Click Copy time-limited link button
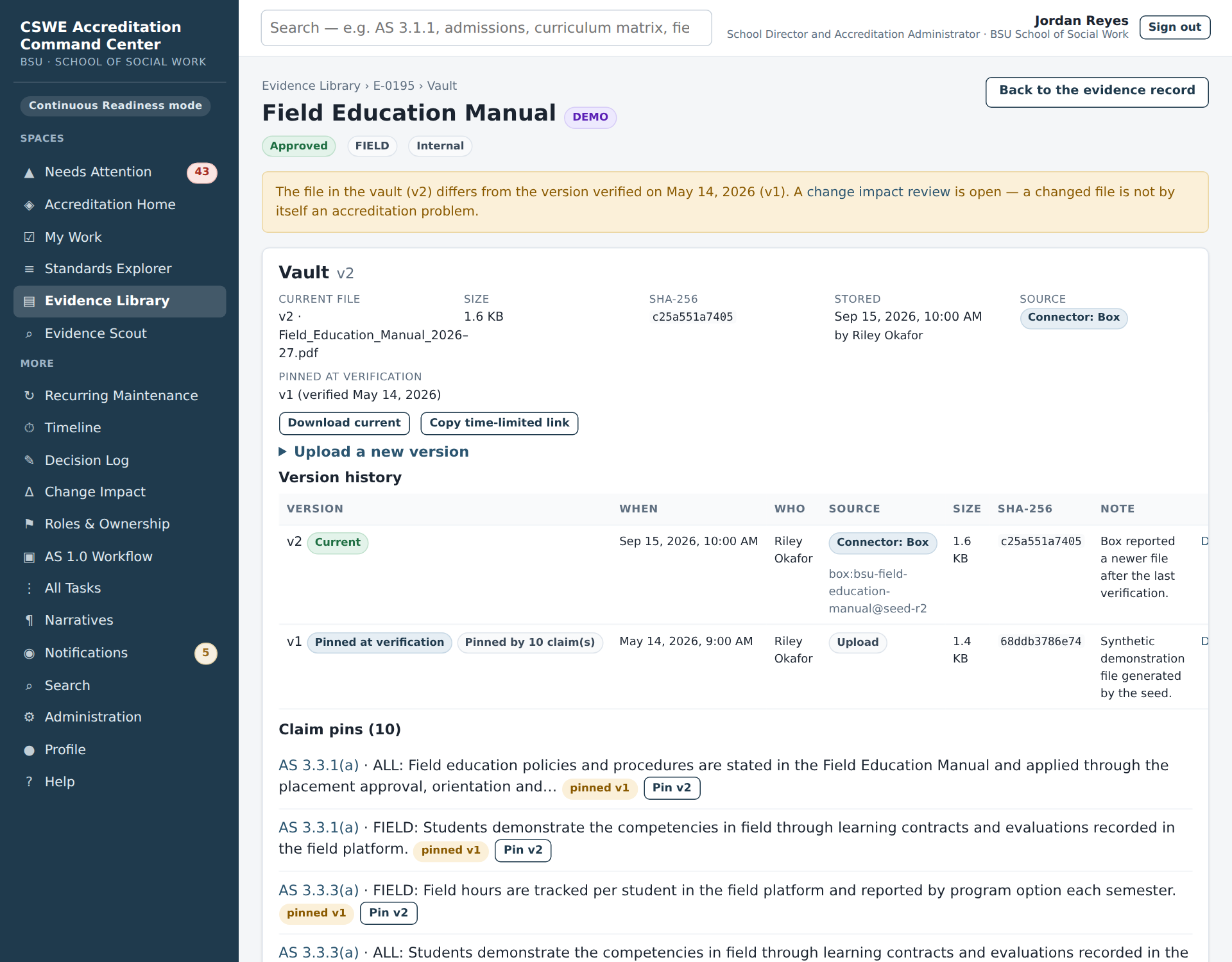 point(499,423)
